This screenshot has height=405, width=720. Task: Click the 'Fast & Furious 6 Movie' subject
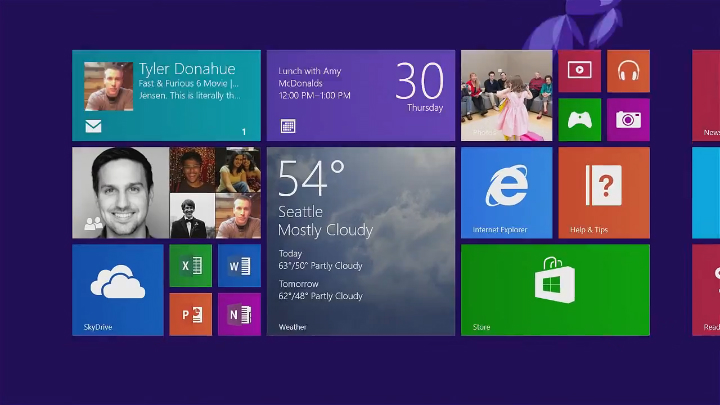(x=188, y=84)
